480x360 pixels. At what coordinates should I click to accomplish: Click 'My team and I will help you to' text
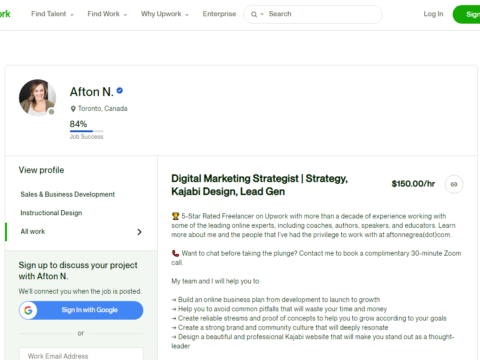[216, 281]
